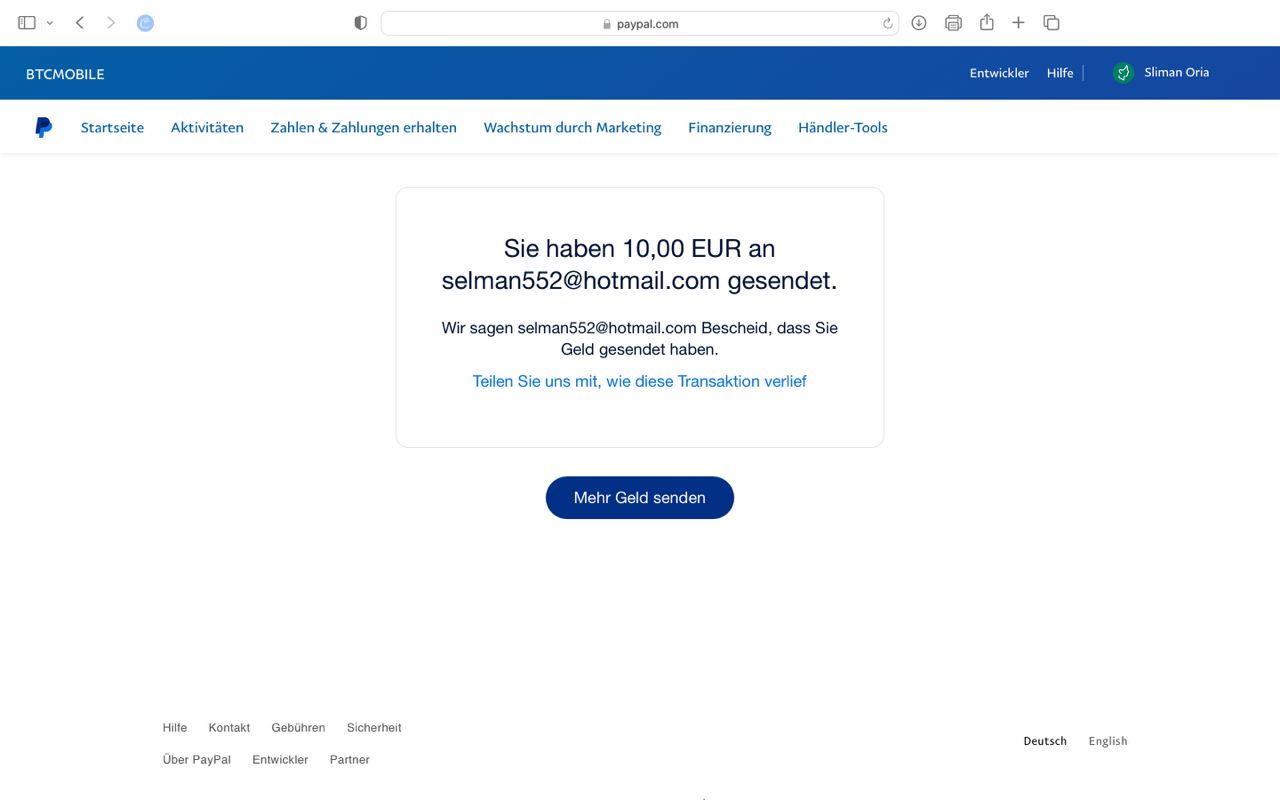
Task: Switch language to English
Action: click(x=1107, y=741)
